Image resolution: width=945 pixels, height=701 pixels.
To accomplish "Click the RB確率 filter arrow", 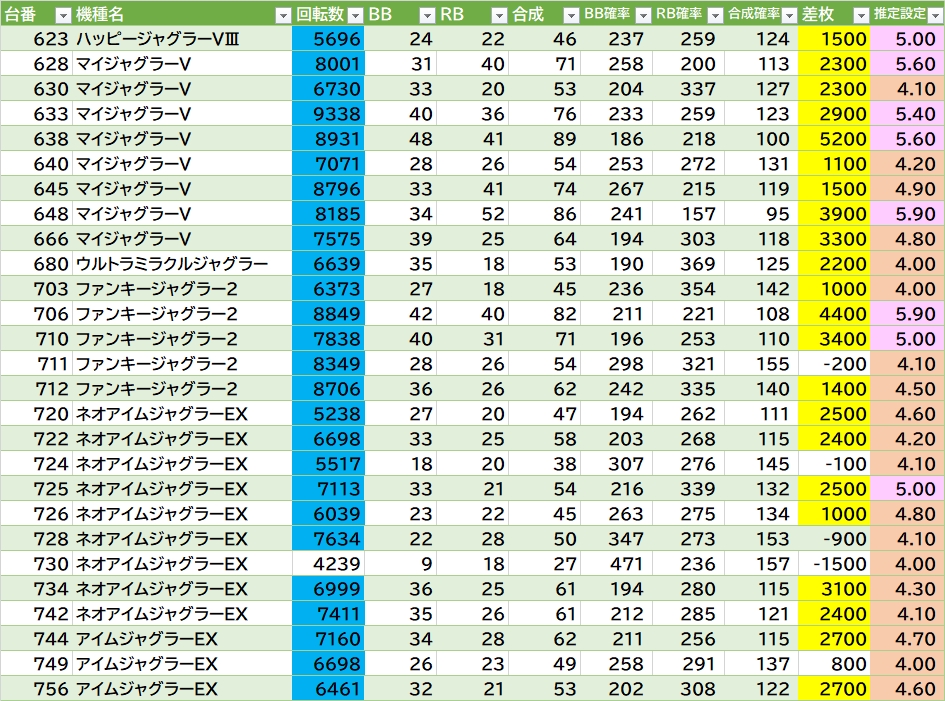I will (x=714, y=14).
